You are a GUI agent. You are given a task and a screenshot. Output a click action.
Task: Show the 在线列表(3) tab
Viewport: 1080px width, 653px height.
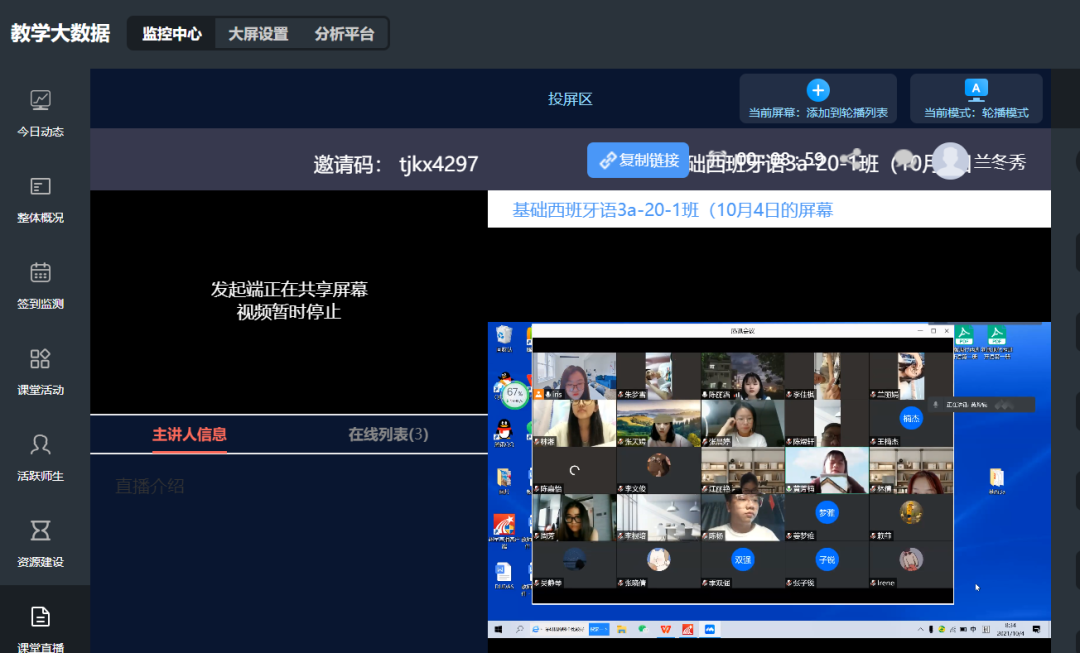click(x=388, y=434)
